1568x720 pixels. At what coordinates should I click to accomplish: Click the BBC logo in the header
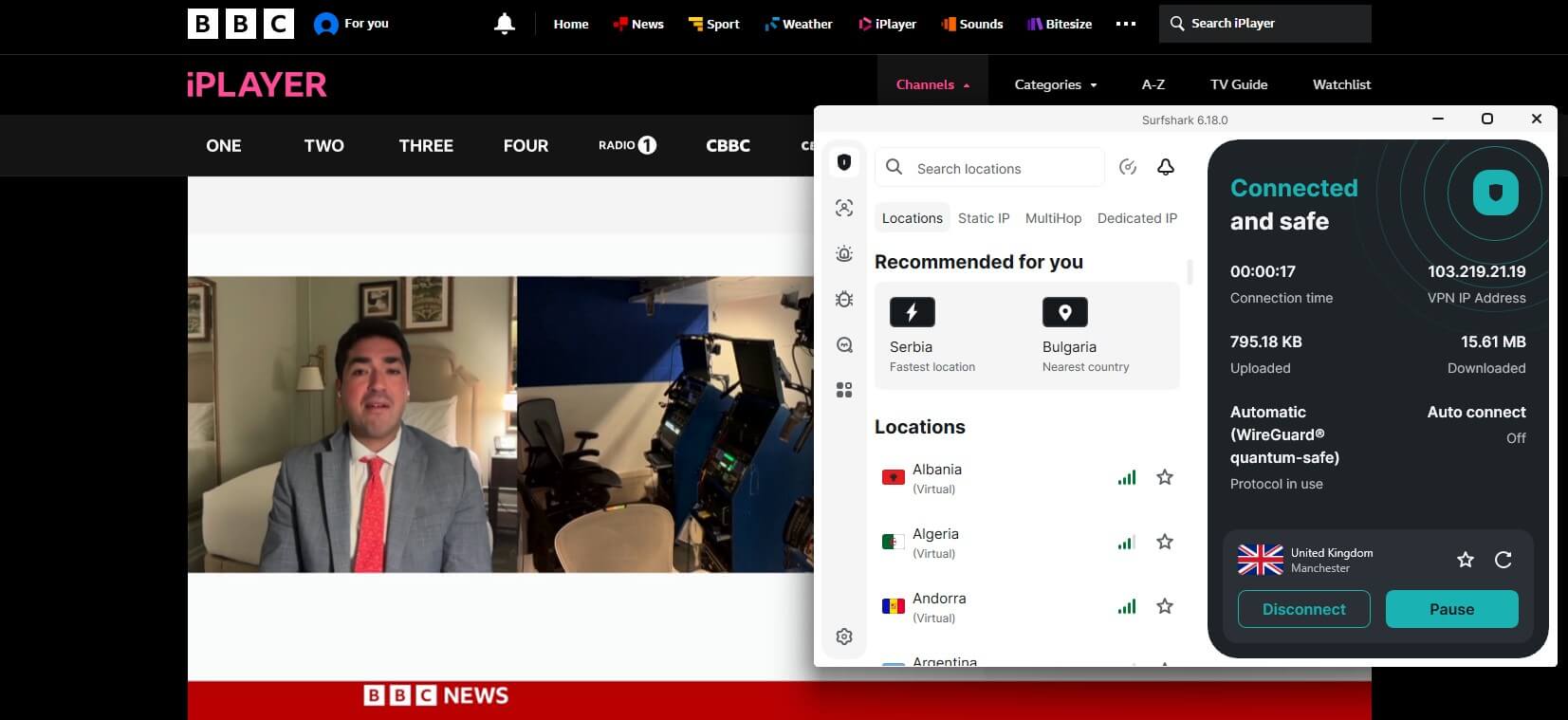click(x=241, y=24)
